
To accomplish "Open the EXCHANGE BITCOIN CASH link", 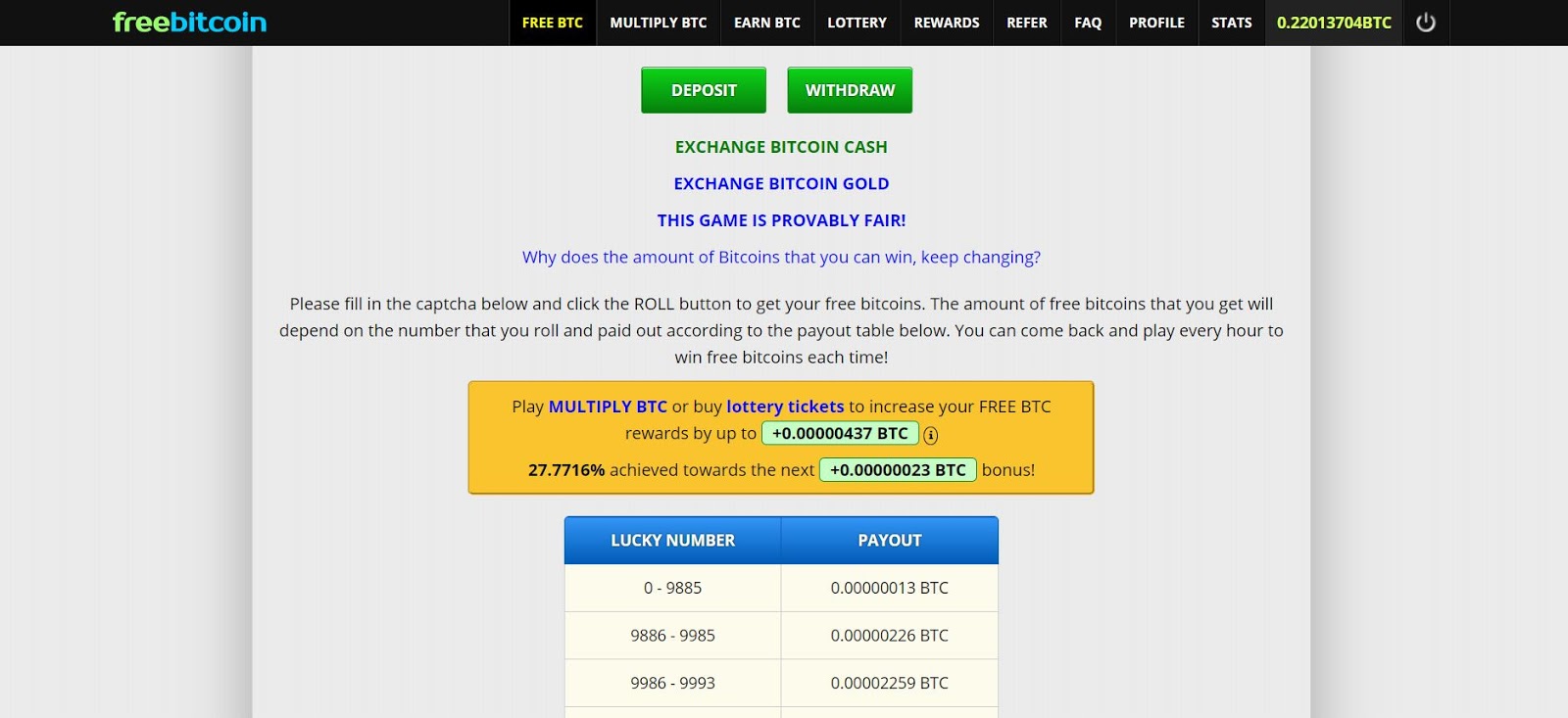I will 781,147.
